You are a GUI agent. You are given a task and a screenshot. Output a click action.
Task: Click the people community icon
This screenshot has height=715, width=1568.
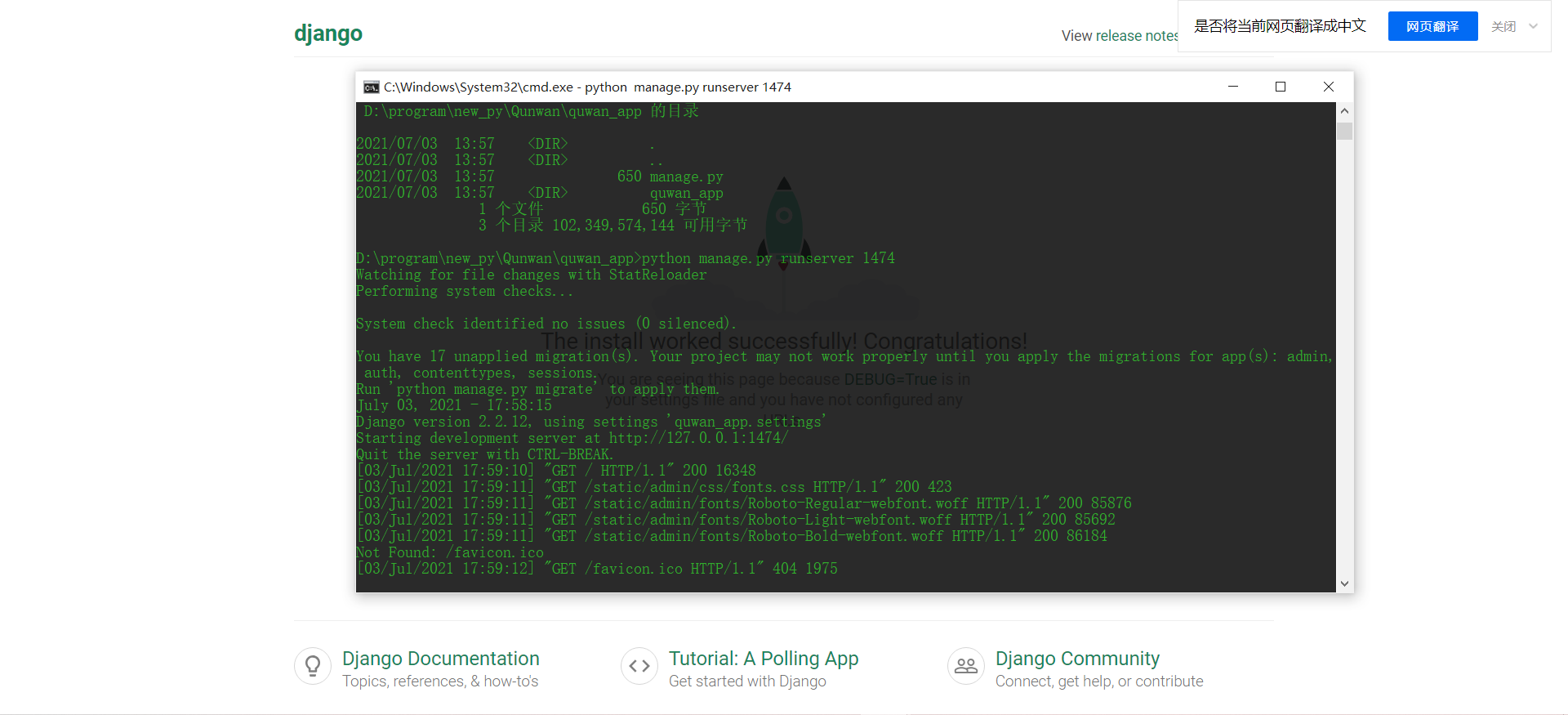click(966, 666)
